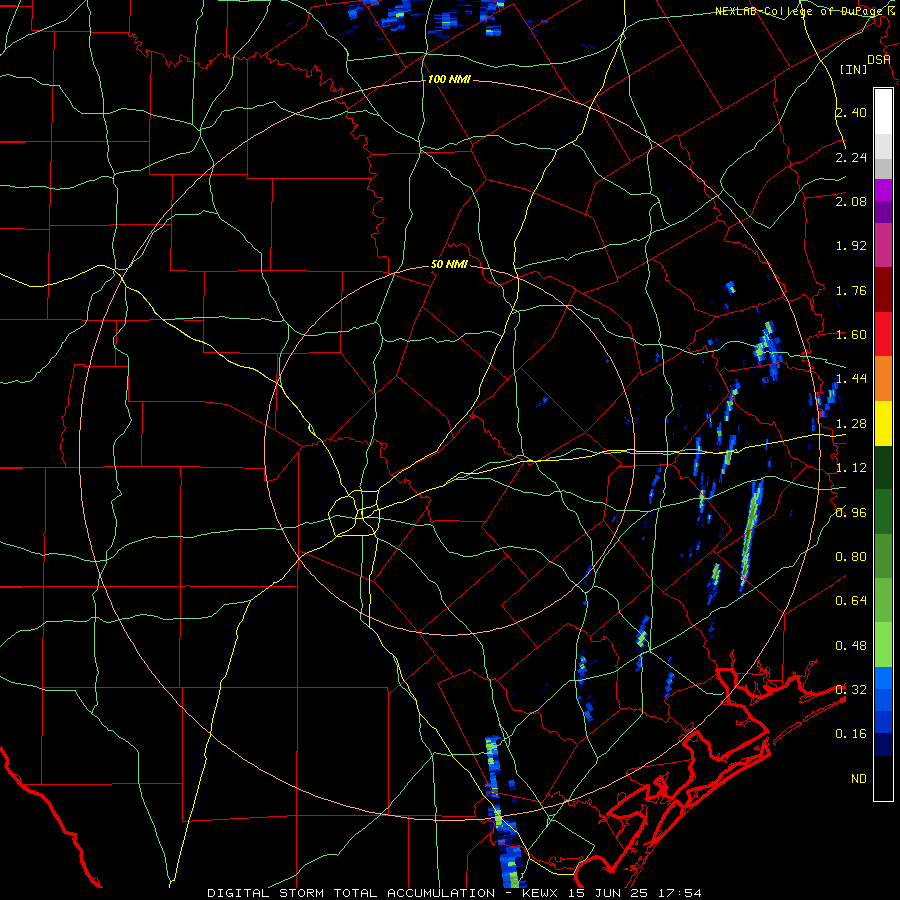The image size is (900, 900).
Task: Click the 0.48 scale value
Action: pyautogui.click(x=851, y=646)
